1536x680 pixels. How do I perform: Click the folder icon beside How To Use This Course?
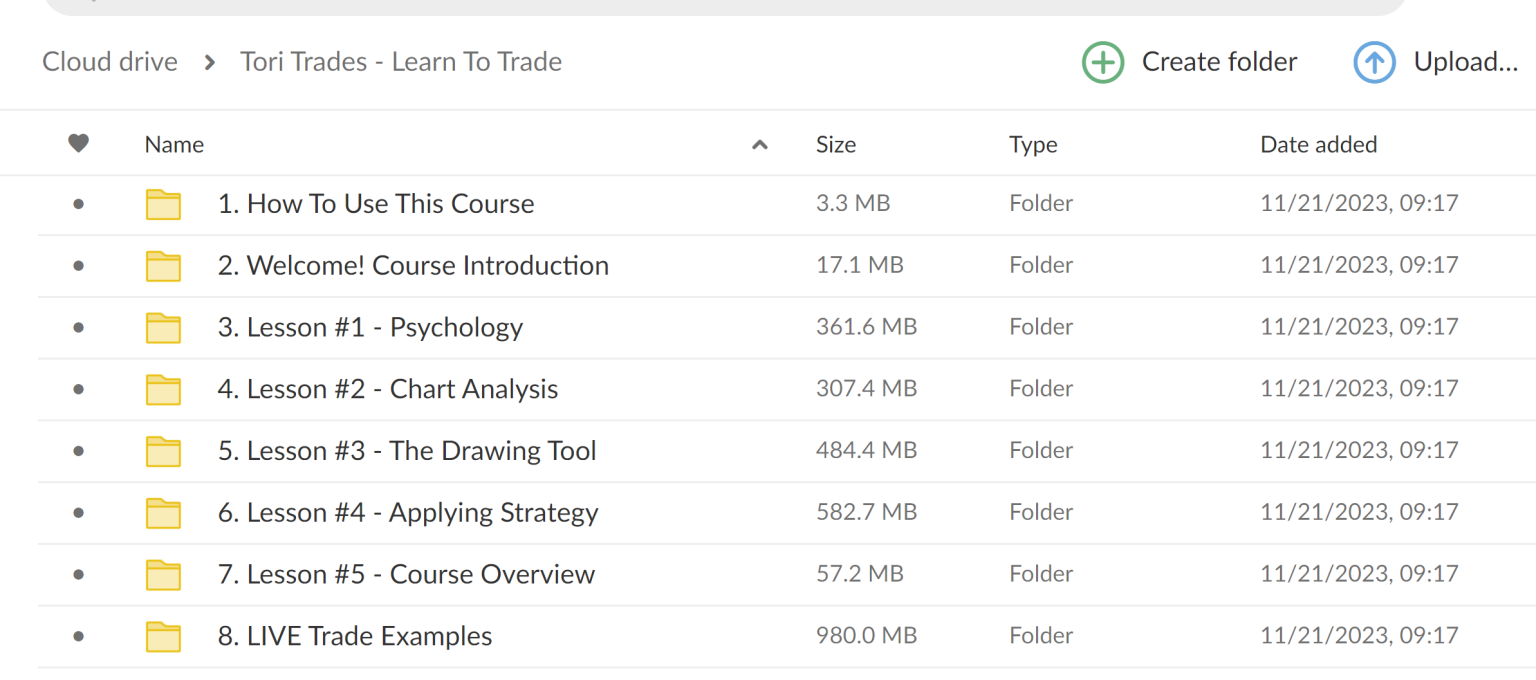(x=163, y=203)
